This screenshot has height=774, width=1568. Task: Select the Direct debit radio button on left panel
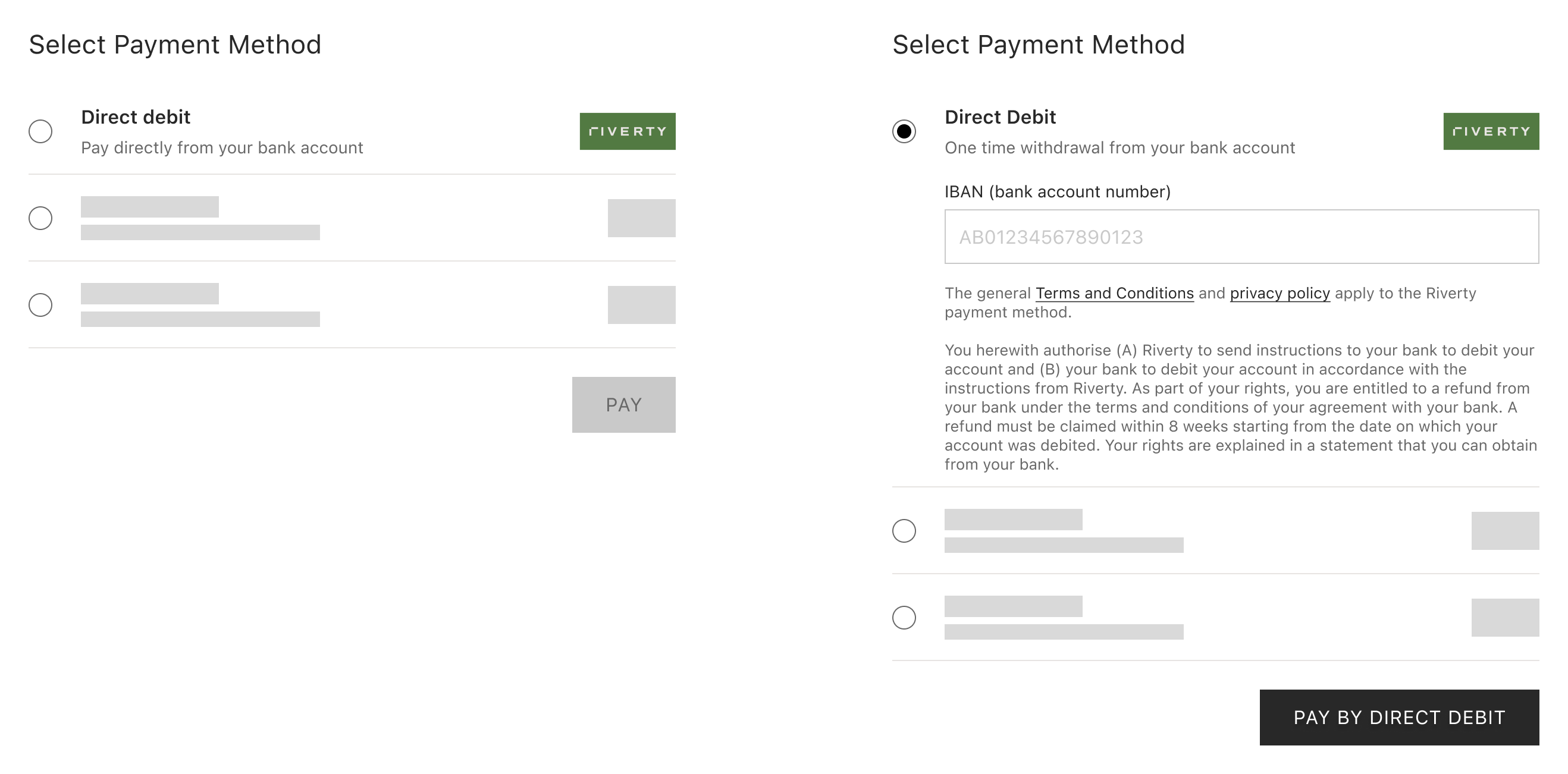pyautogui.click(x=40, y=131)
